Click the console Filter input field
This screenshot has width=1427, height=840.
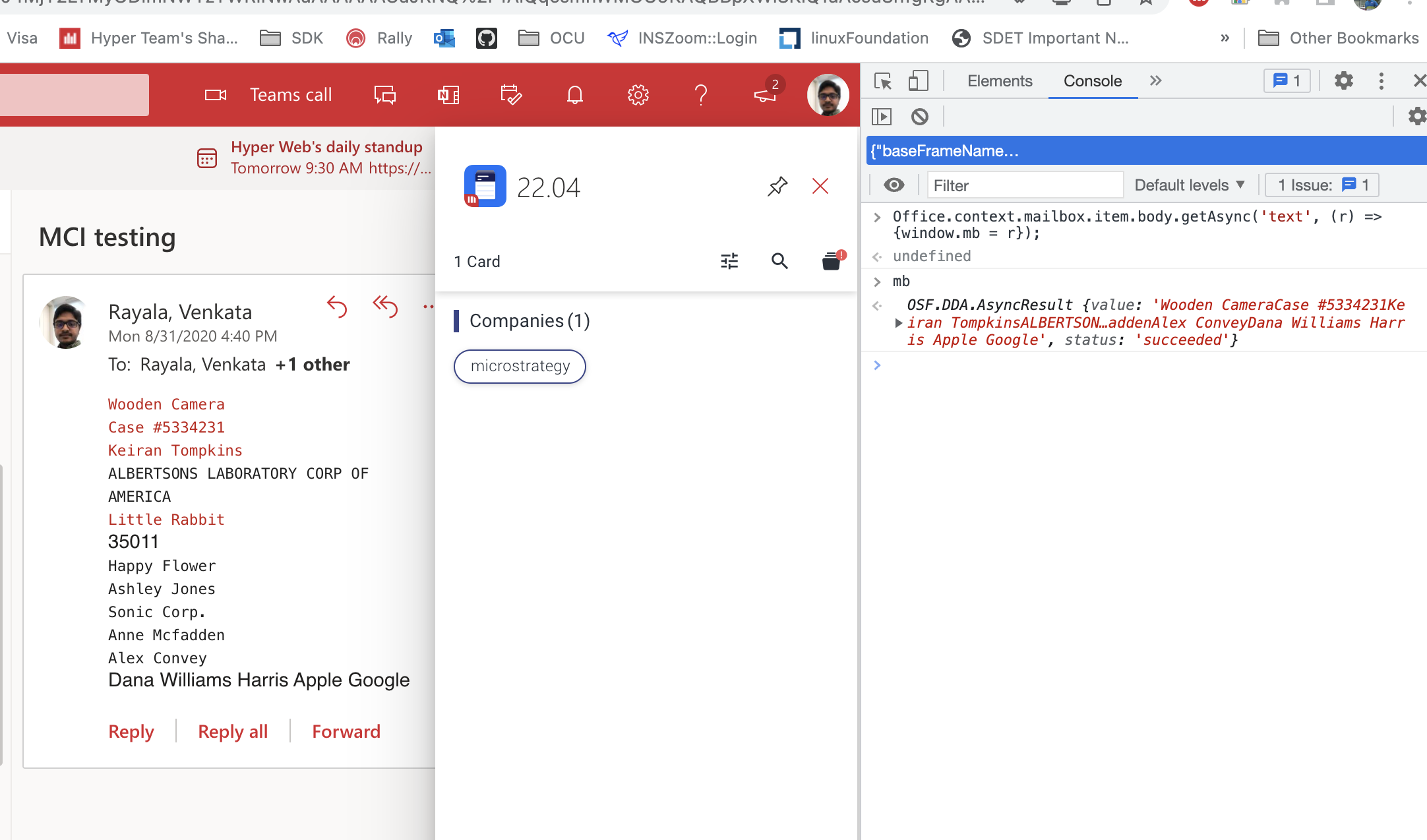point(1024,185)
